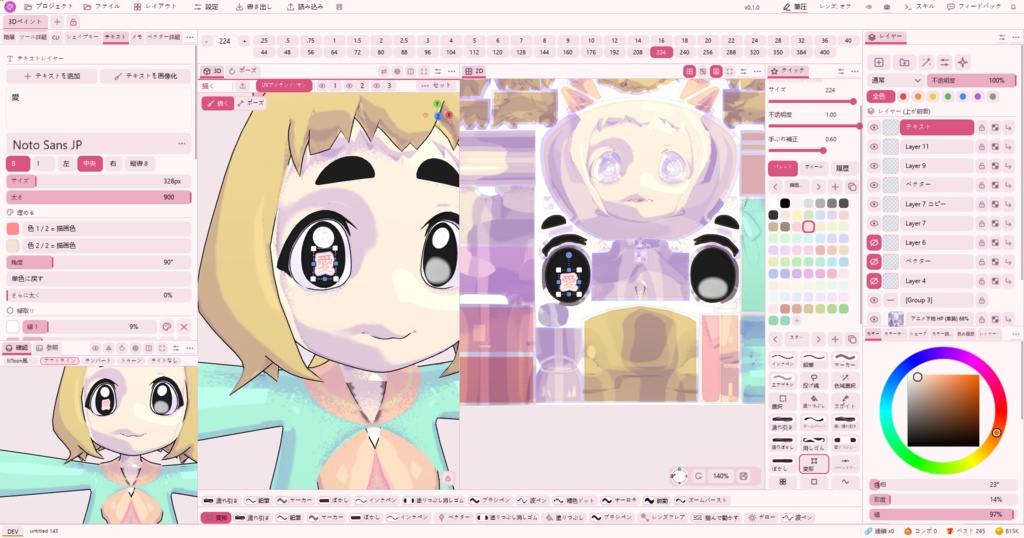Toggle alpha lock on Layer 9
Image resolution: width=1024 pixels, height=538 pixels.
pos(995,166)
